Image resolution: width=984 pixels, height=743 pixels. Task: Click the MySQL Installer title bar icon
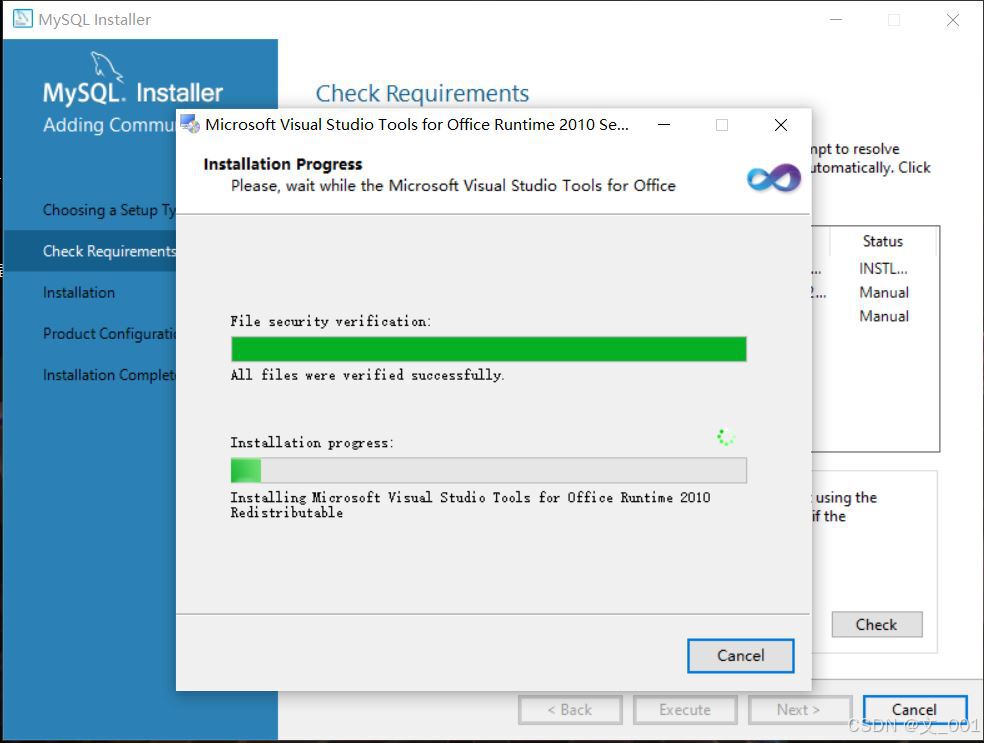(23, 19)
